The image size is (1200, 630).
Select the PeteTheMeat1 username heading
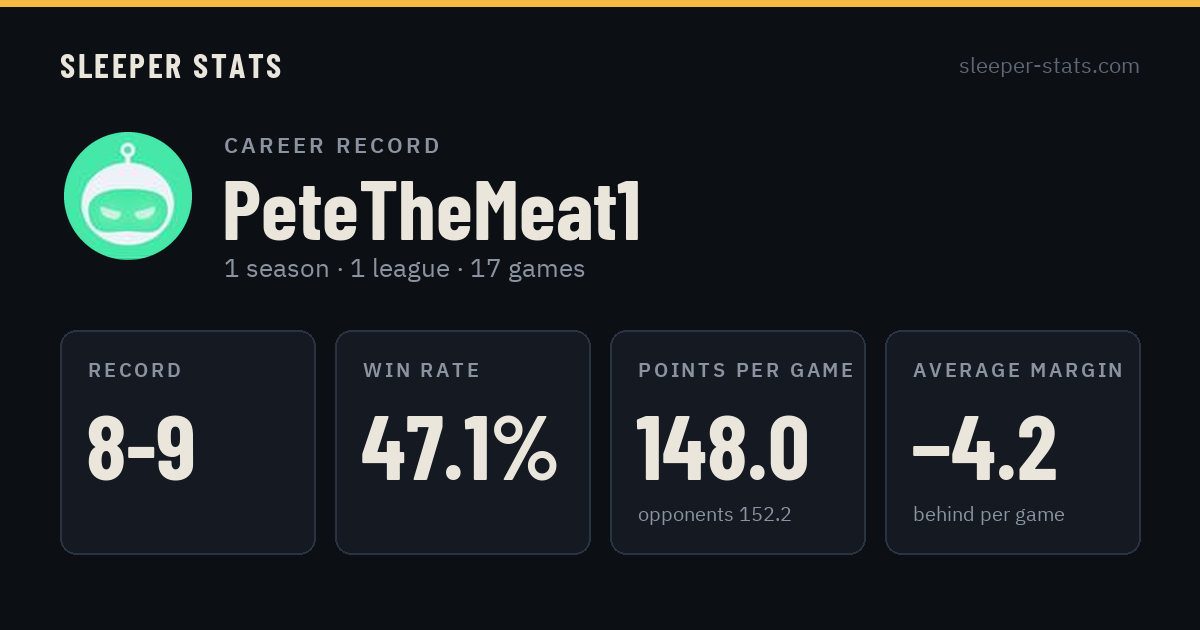tap(431, 210)
